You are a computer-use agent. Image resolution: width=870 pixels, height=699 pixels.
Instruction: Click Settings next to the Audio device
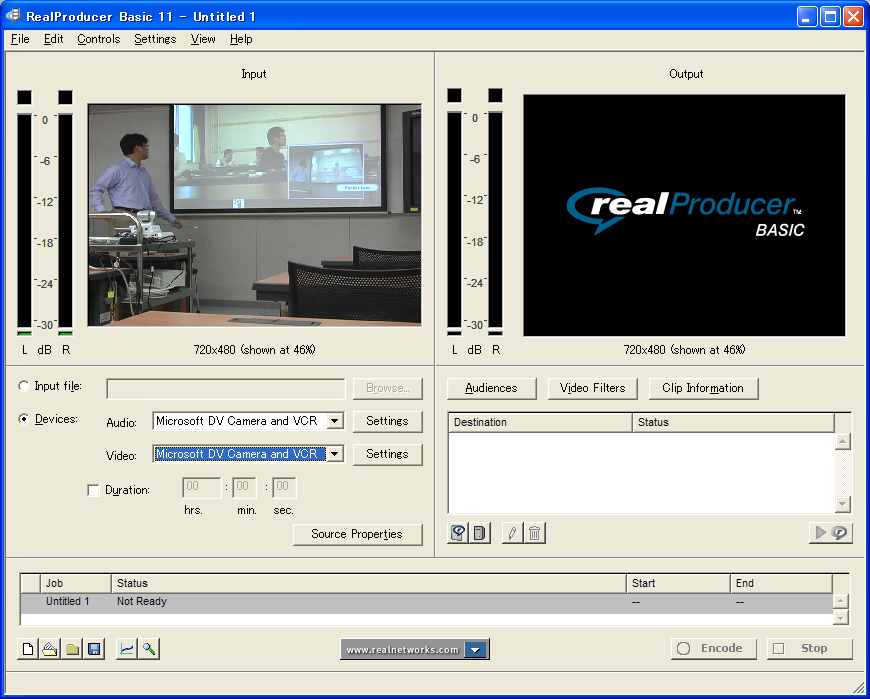[387, 421]
